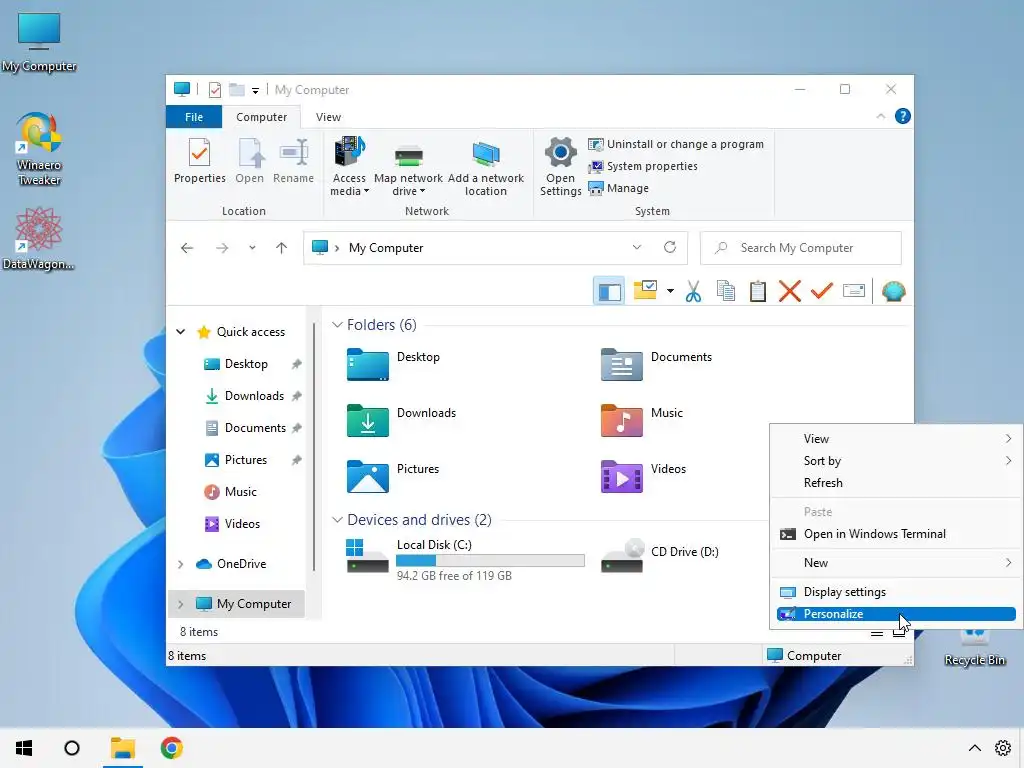Select CD Drive (D:)

point(660,556)
